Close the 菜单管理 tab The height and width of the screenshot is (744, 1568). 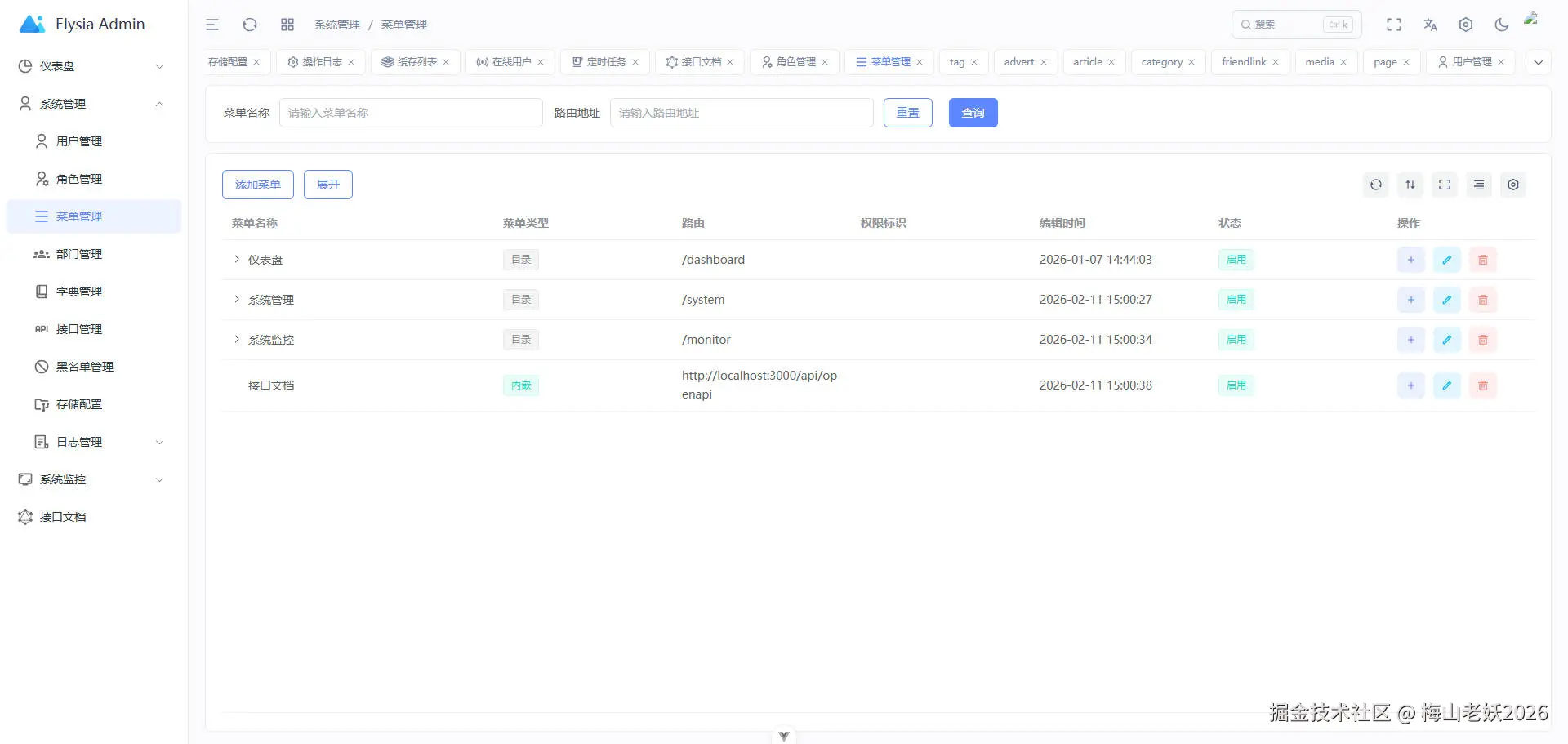pyautogui.click(x=920, y=62)
